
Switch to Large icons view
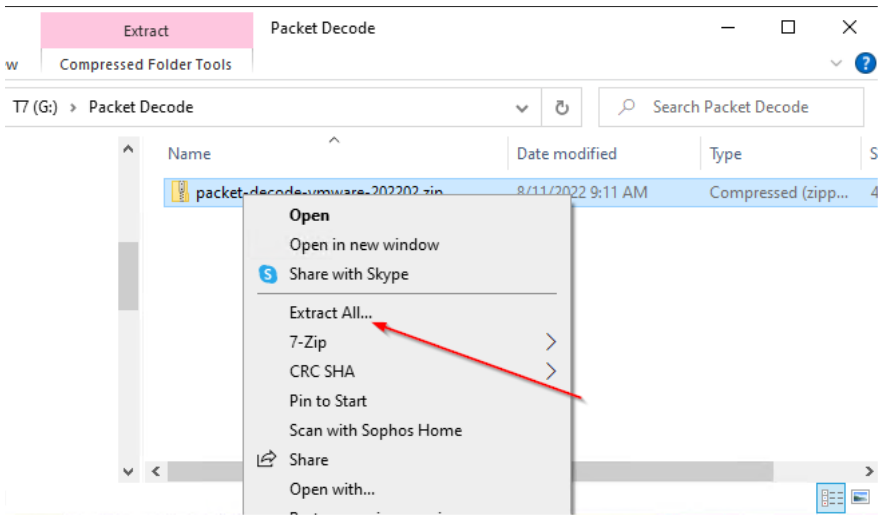pyautogui.click(x=860, y=497)
